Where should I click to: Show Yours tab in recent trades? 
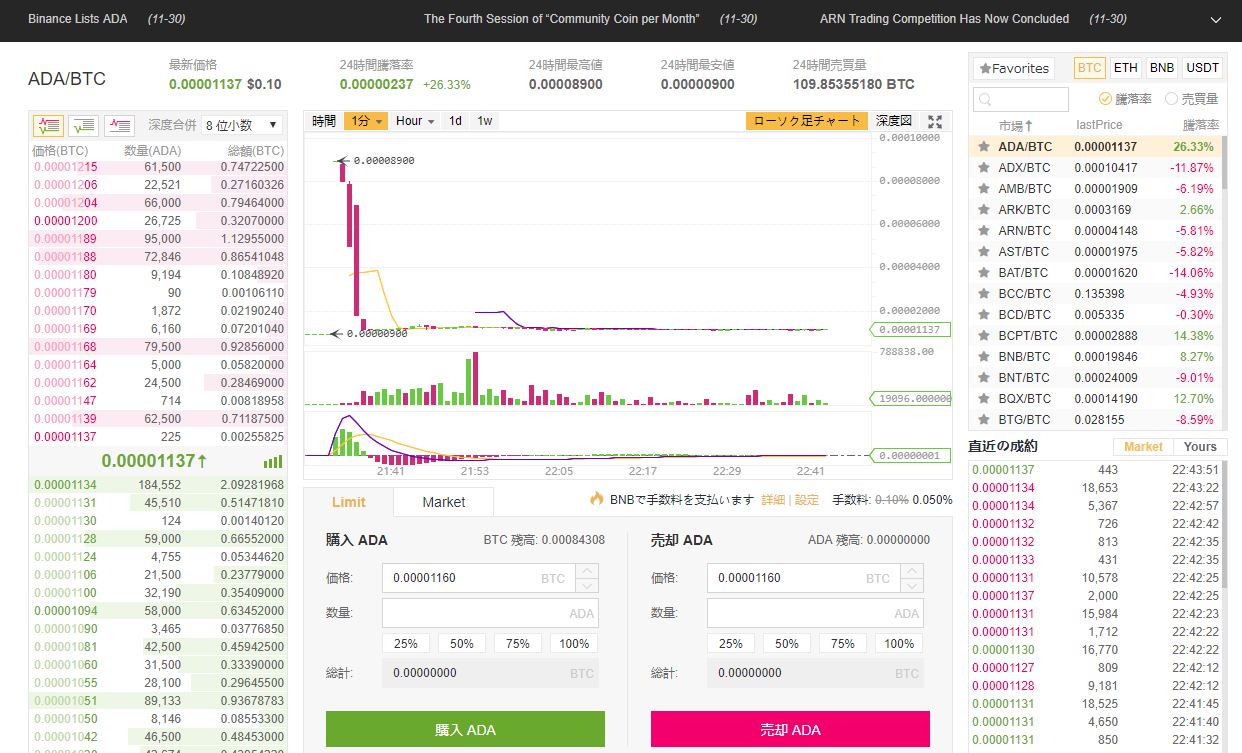coord(1200,447)
